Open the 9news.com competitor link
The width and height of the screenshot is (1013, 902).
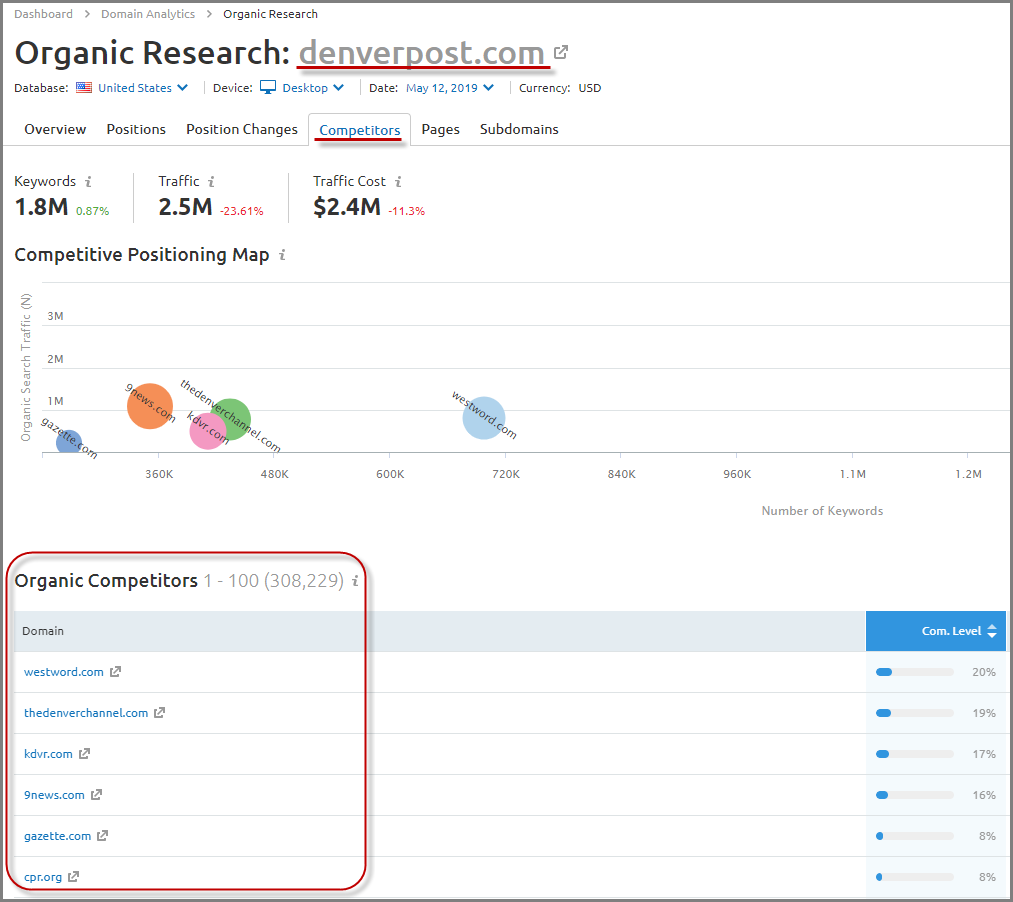point(54,795)
